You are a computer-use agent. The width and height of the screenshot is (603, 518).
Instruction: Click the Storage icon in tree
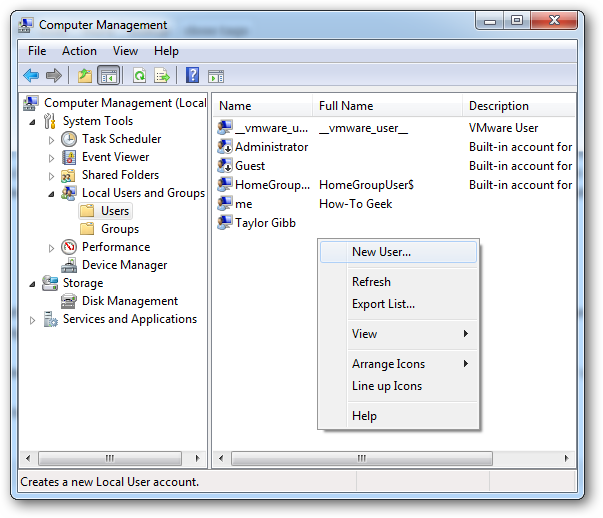point(50,283)
